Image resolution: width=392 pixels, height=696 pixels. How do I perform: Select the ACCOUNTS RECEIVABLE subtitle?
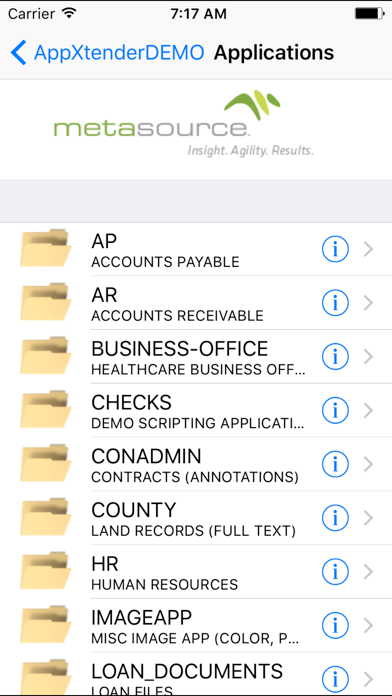[177, 316]
